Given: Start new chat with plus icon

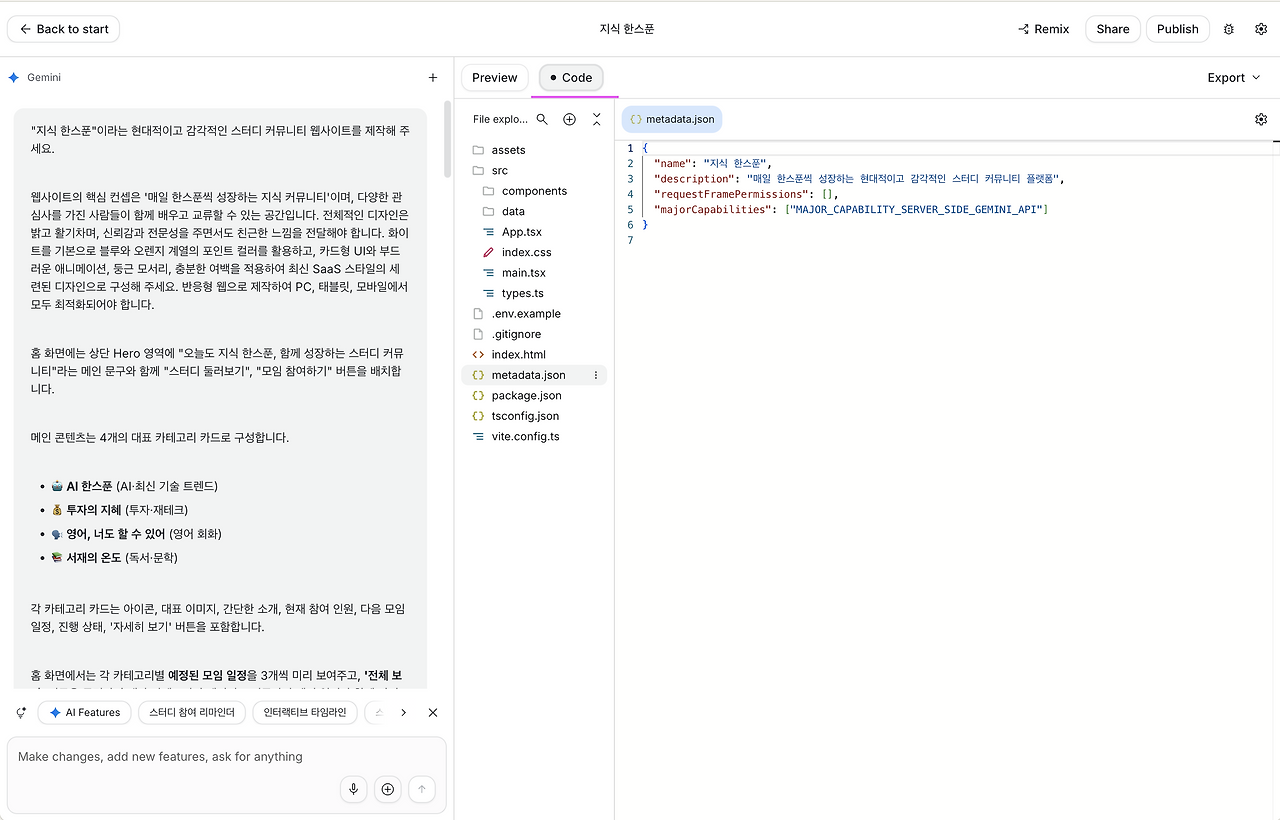Looking at the screenshot, I should (433, 77).
